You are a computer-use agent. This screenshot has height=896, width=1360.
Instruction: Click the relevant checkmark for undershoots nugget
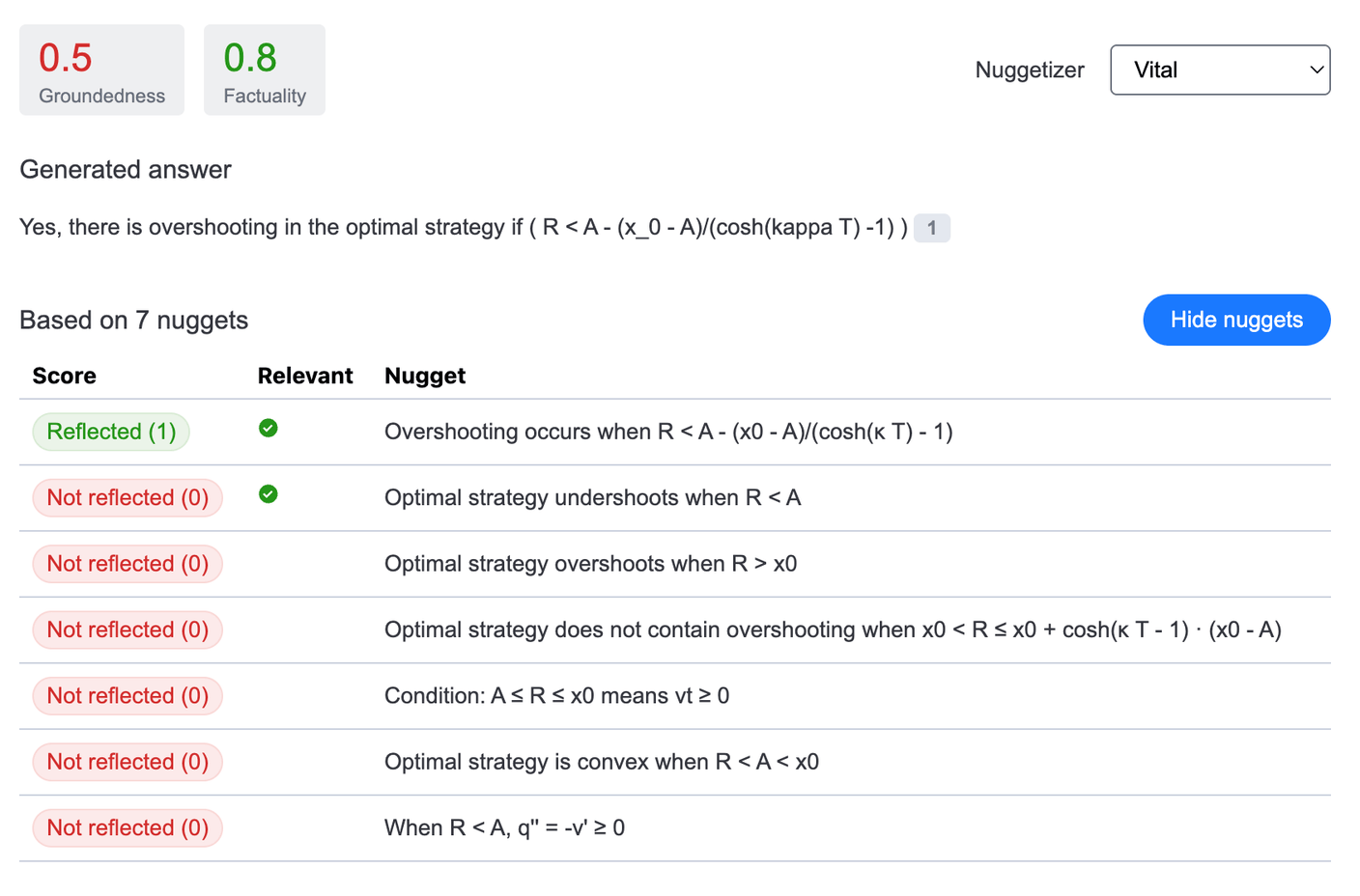click(x=269, y=494)
